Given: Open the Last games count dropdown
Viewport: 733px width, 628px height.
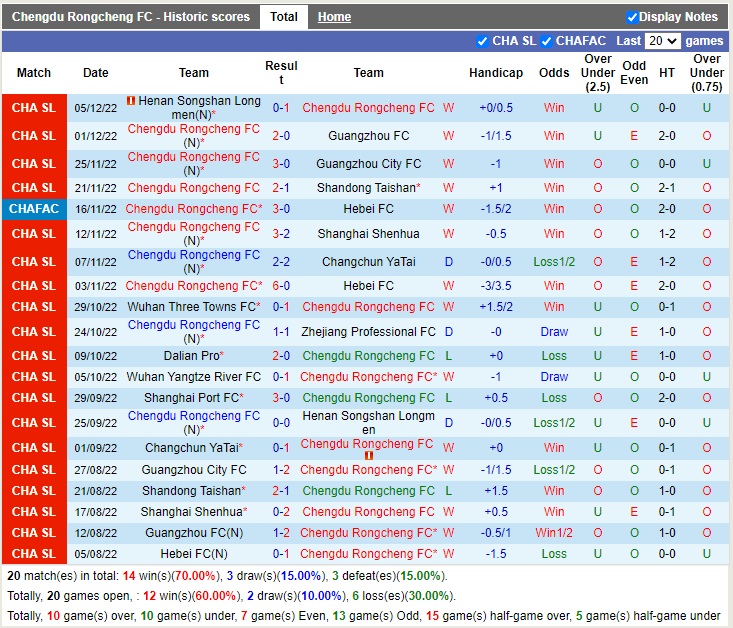Looking at the screenshot, I should pyautogui.click(x=663, y=41).
